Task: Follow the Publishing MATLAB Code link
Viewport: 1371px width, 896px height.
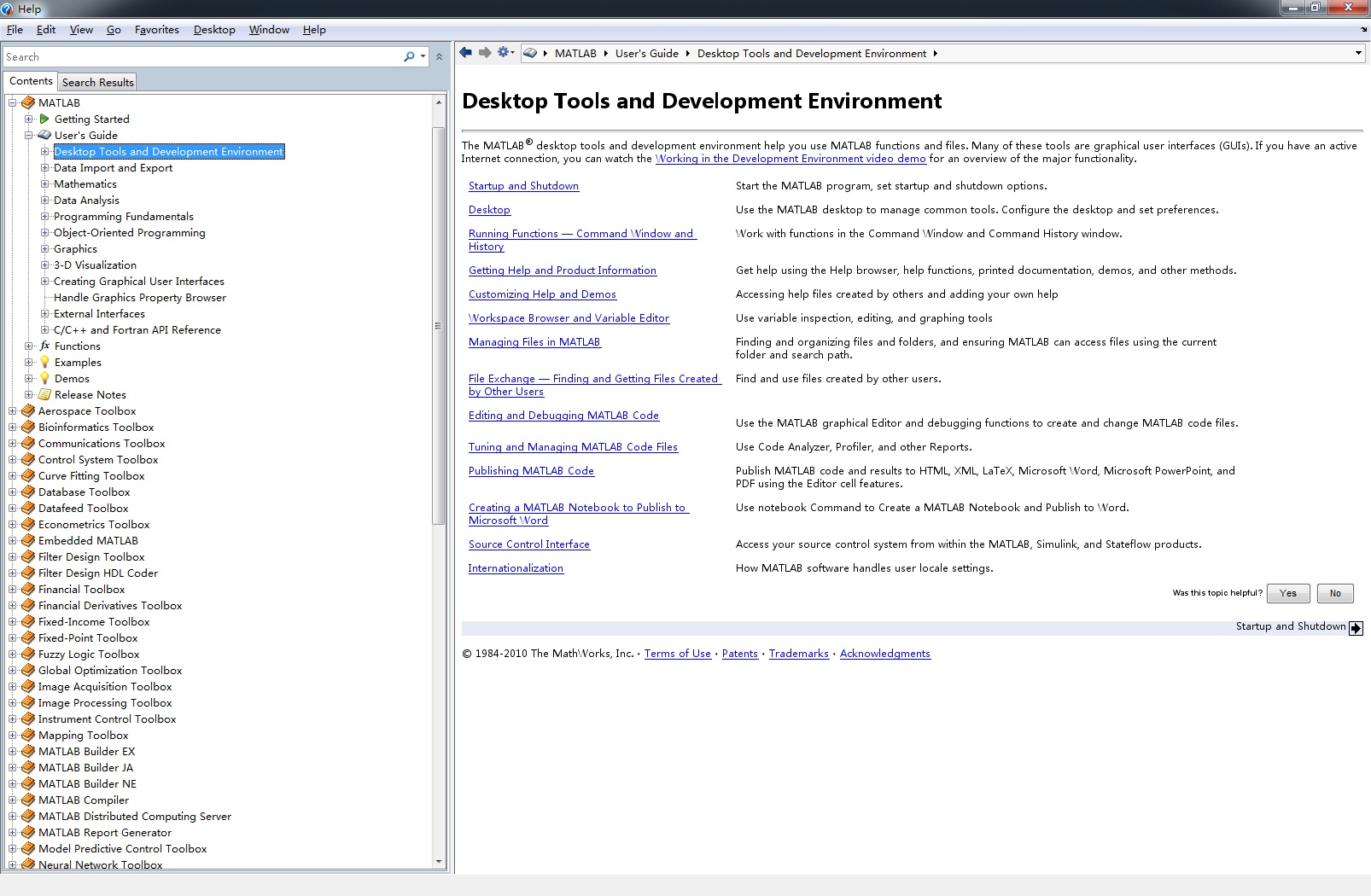Action: coord(531,470)
